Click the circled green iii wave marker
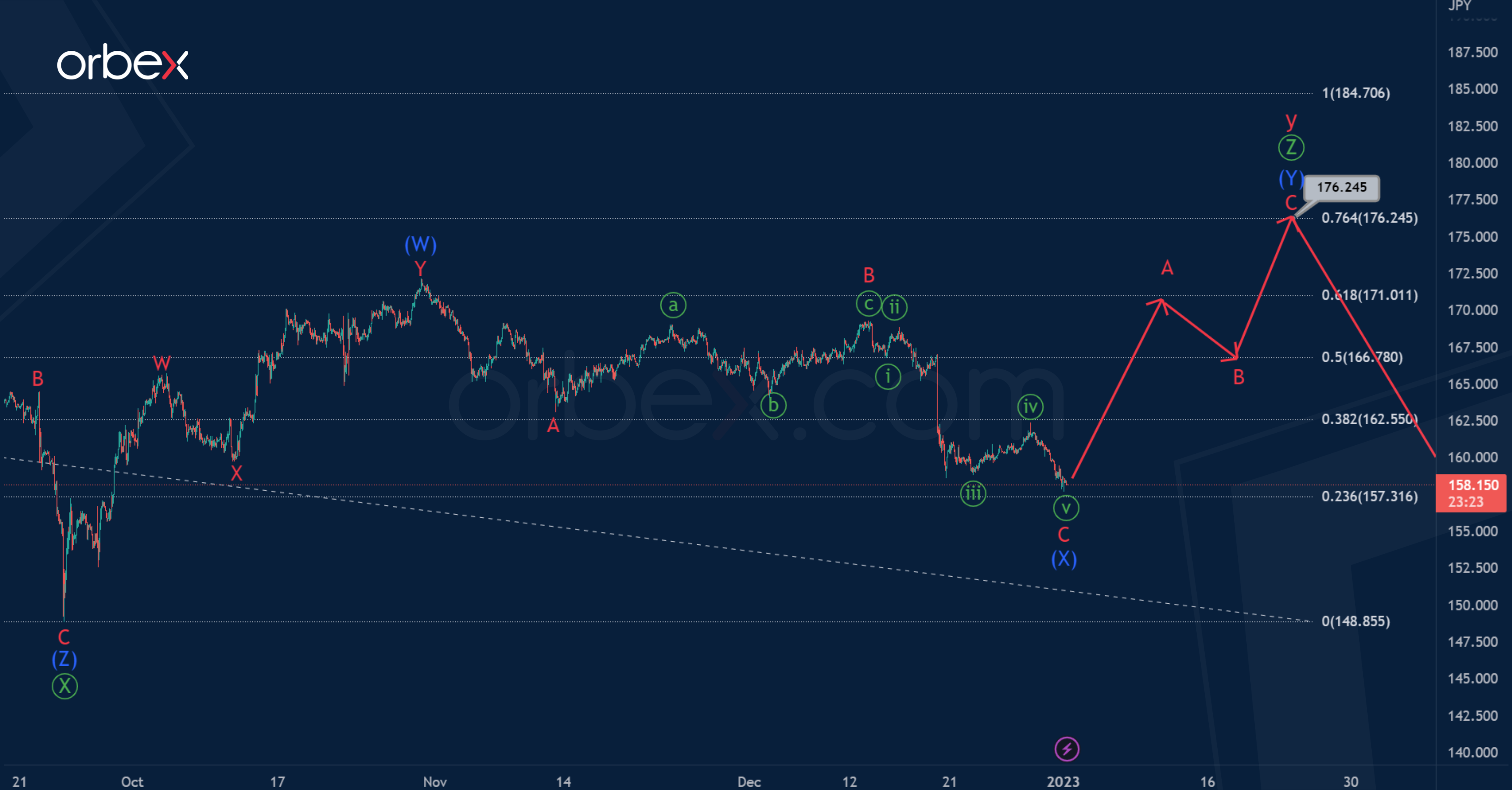Viewport: 1512px width, 790px height. click(973, 493)
